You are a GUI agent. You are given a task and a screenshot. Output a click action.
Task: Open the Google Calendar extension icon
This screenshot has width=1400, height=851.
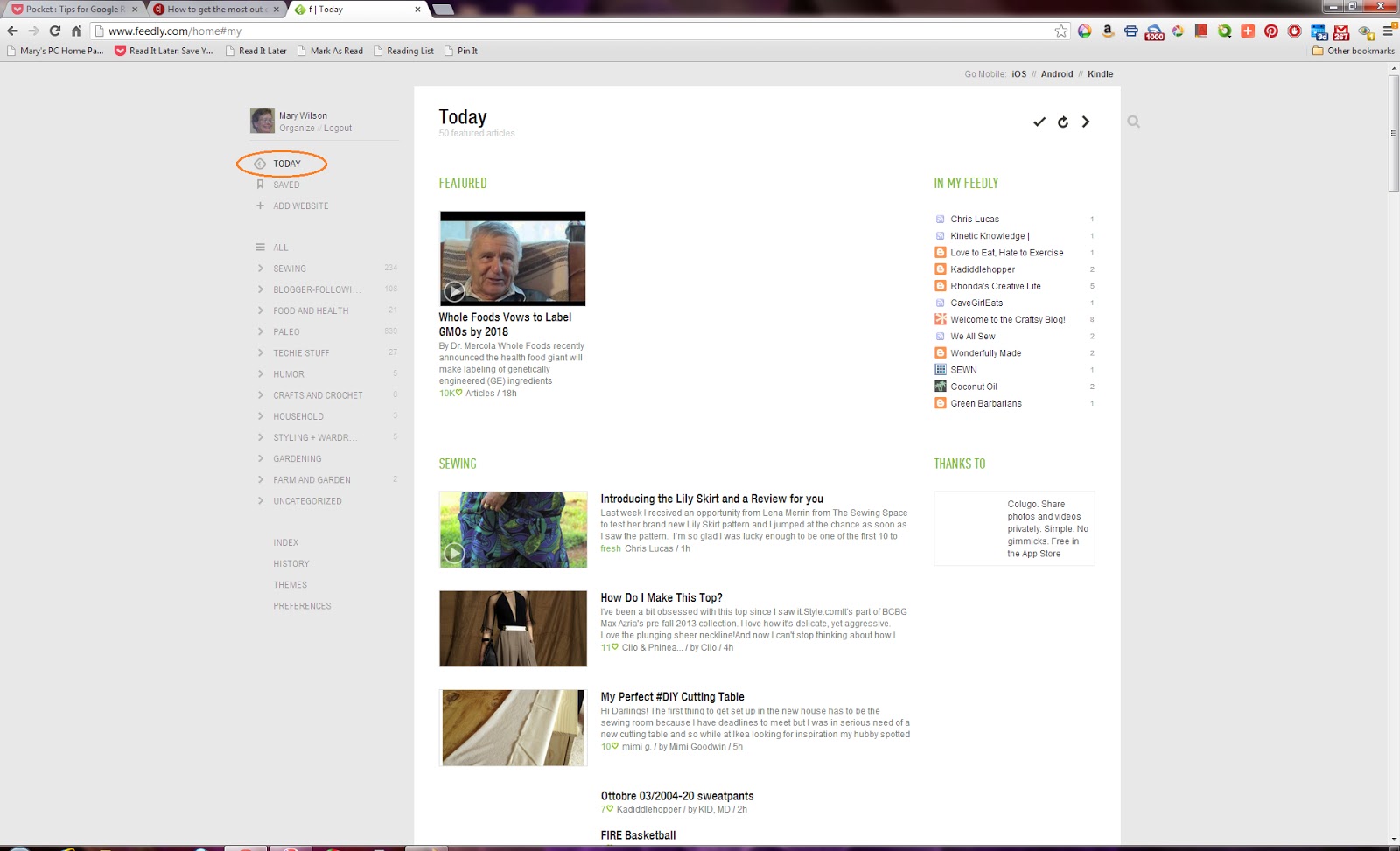click(1319, 32)
